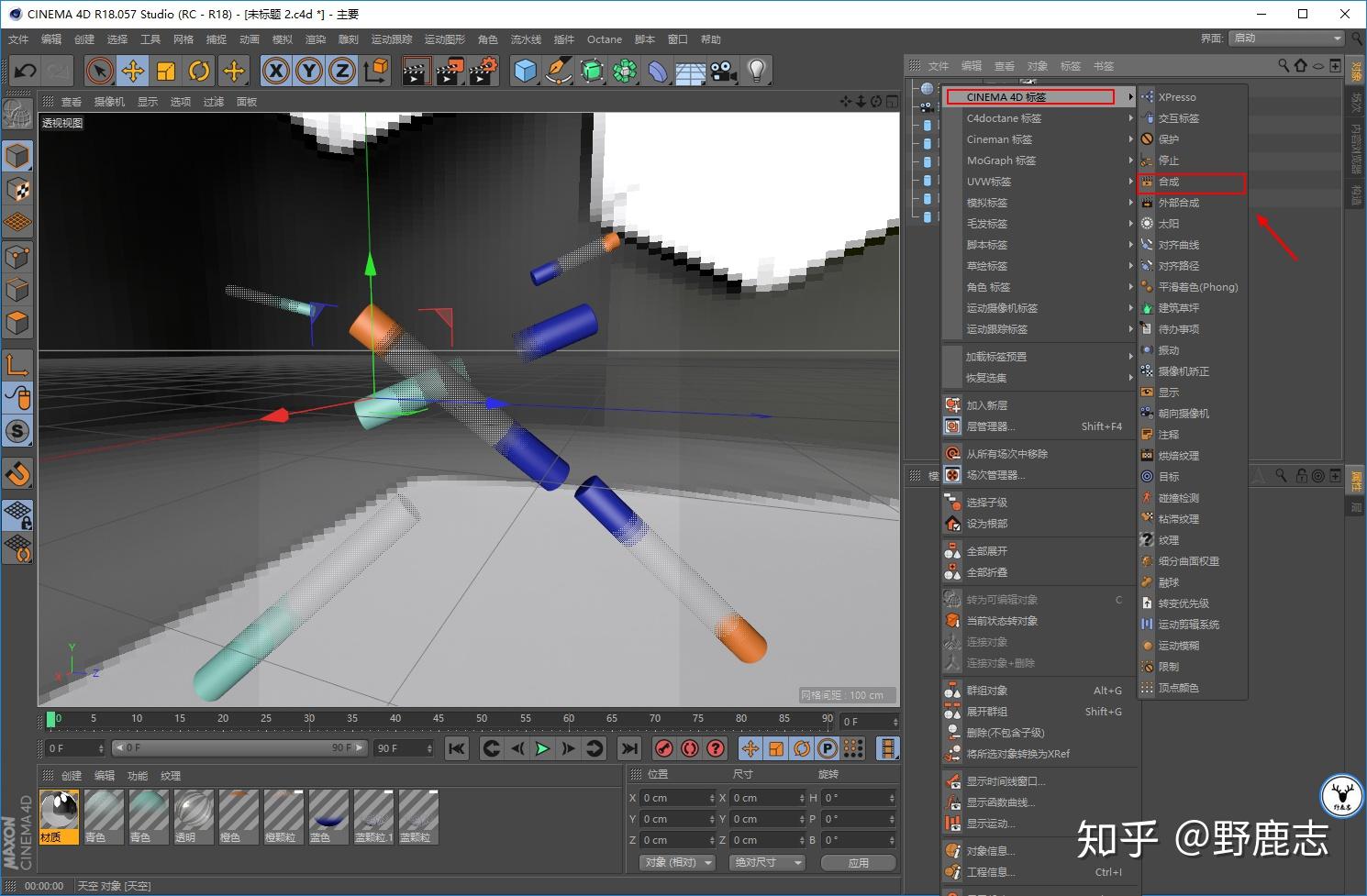Viewport: 1367px width, 896px height.
Task: Add a deformer object from toolbar
Action: click(x=657, y=71)
